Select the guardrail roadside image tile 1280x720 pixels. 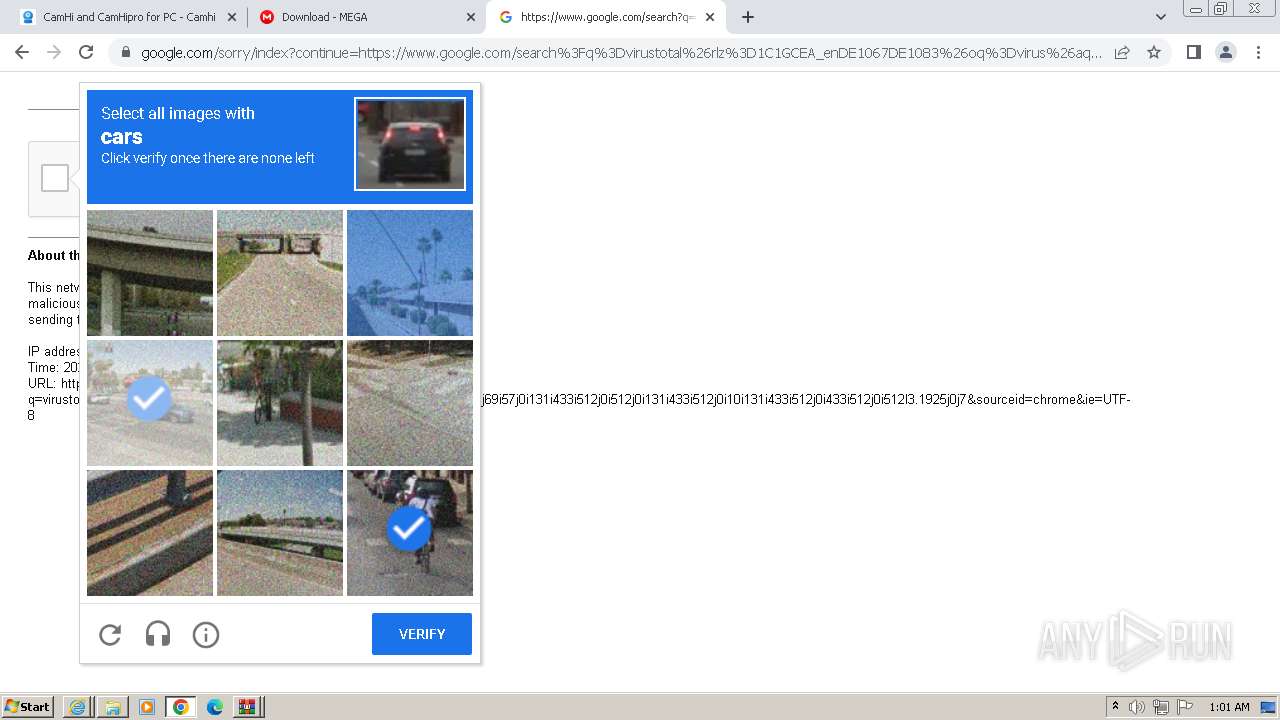[280, 533]
